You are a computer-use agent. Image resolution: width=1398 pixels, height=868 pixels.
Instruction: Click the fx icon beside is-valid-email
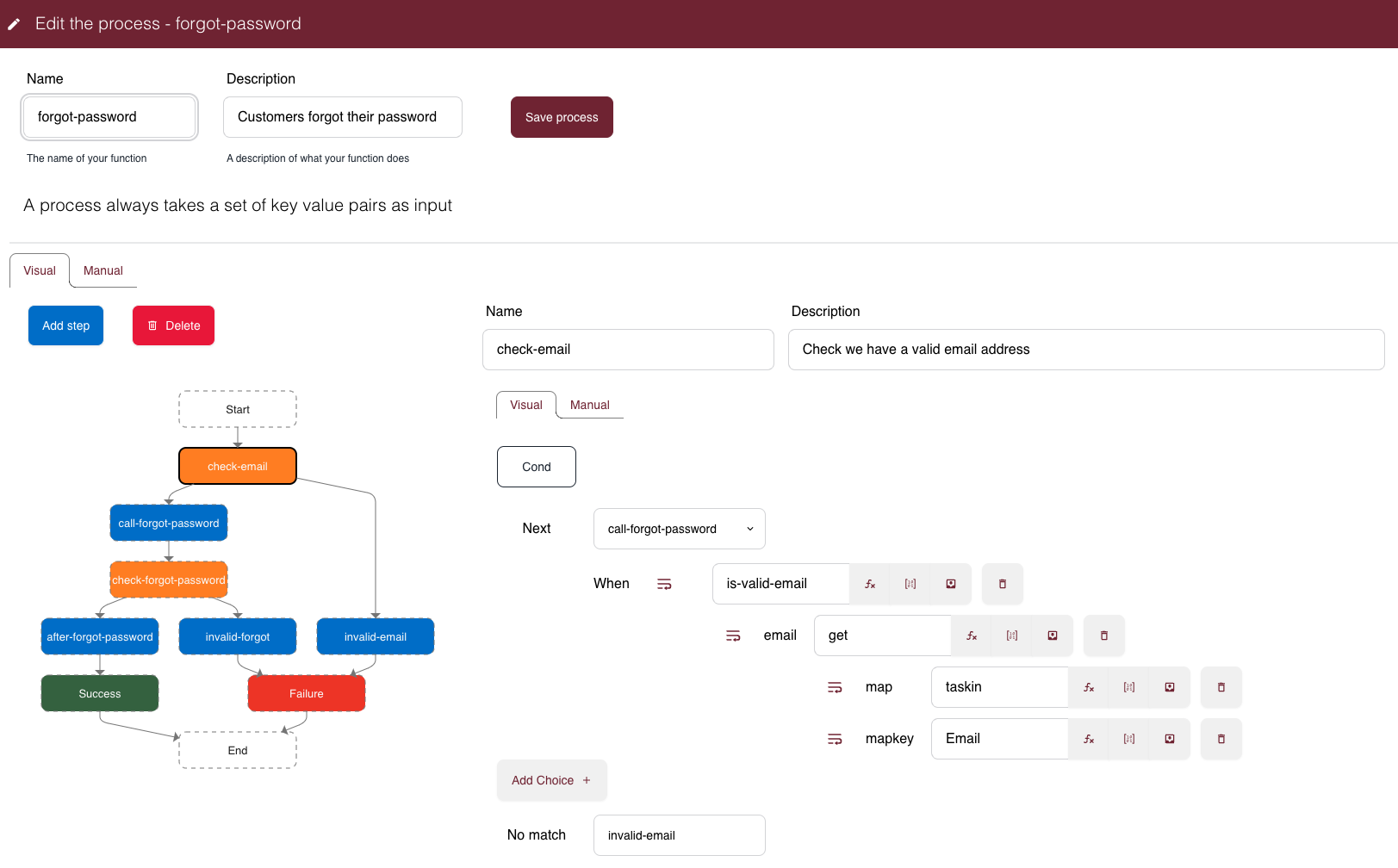click(x=869, y=584)
